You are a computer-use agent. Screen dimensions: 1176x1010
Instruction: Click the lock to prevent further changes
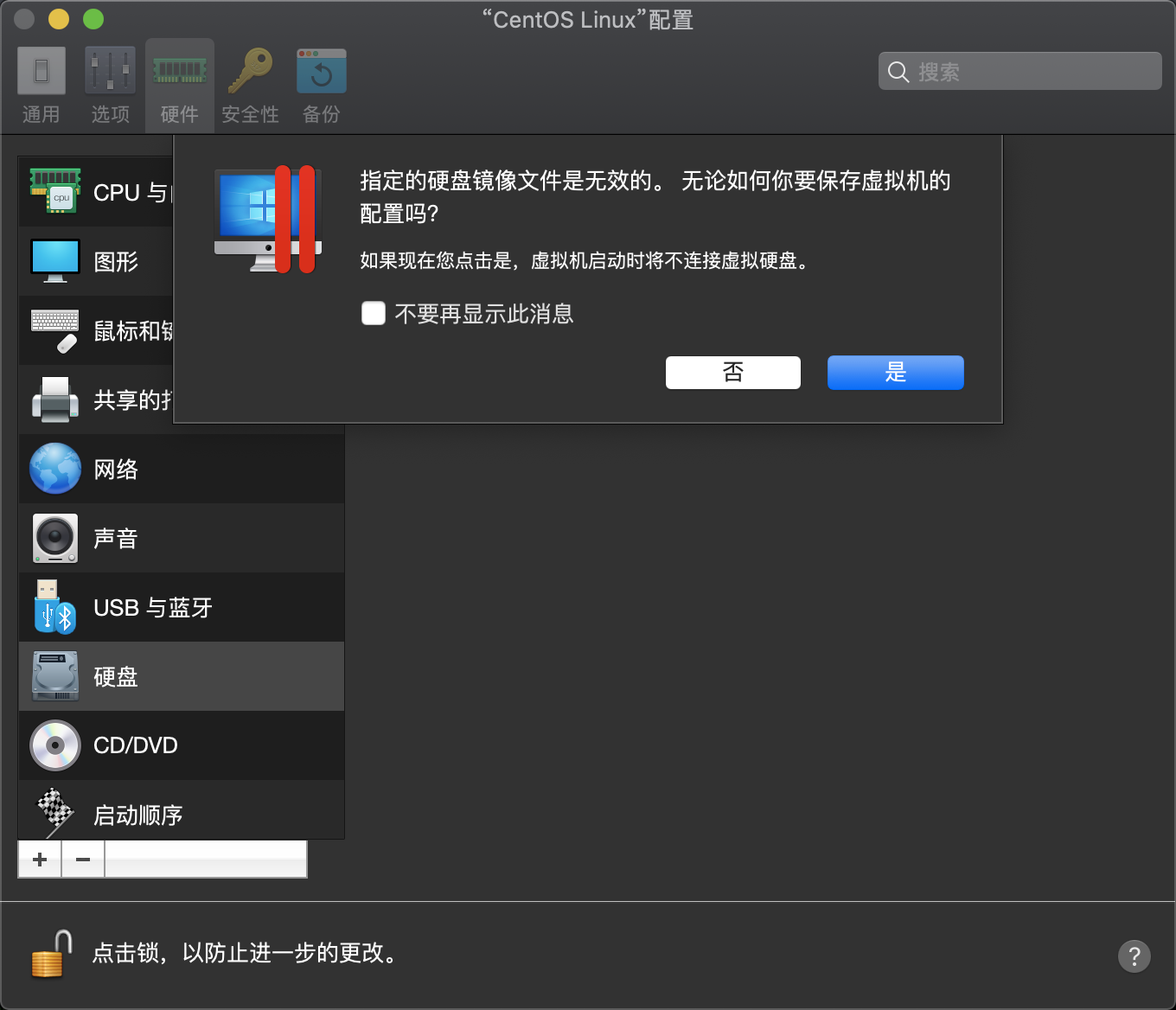pos(49,955)
